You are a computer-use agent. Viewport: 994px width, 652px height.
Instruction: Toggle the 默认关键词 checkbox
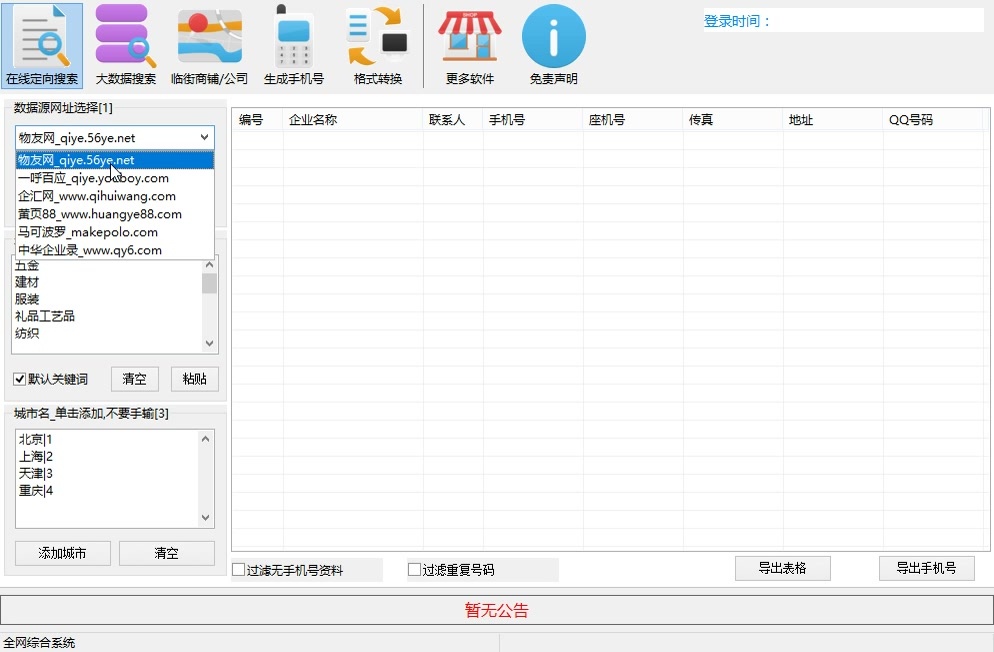[x=20, y=380]
